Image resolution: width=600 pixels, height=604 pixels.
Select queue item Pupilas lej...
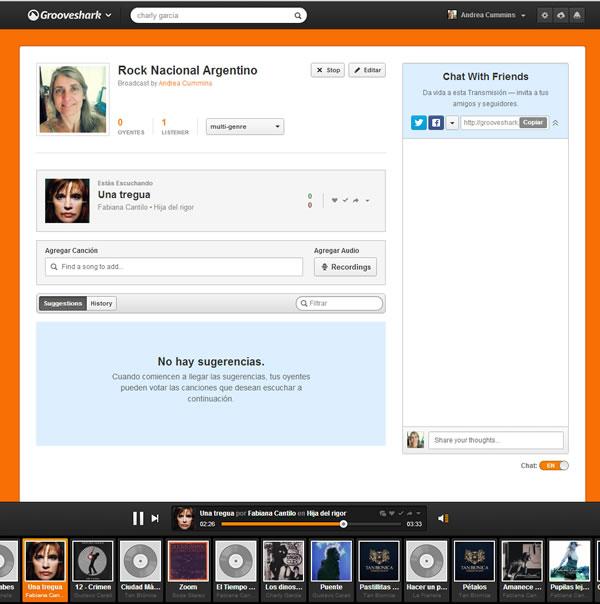tap(570, 569)
